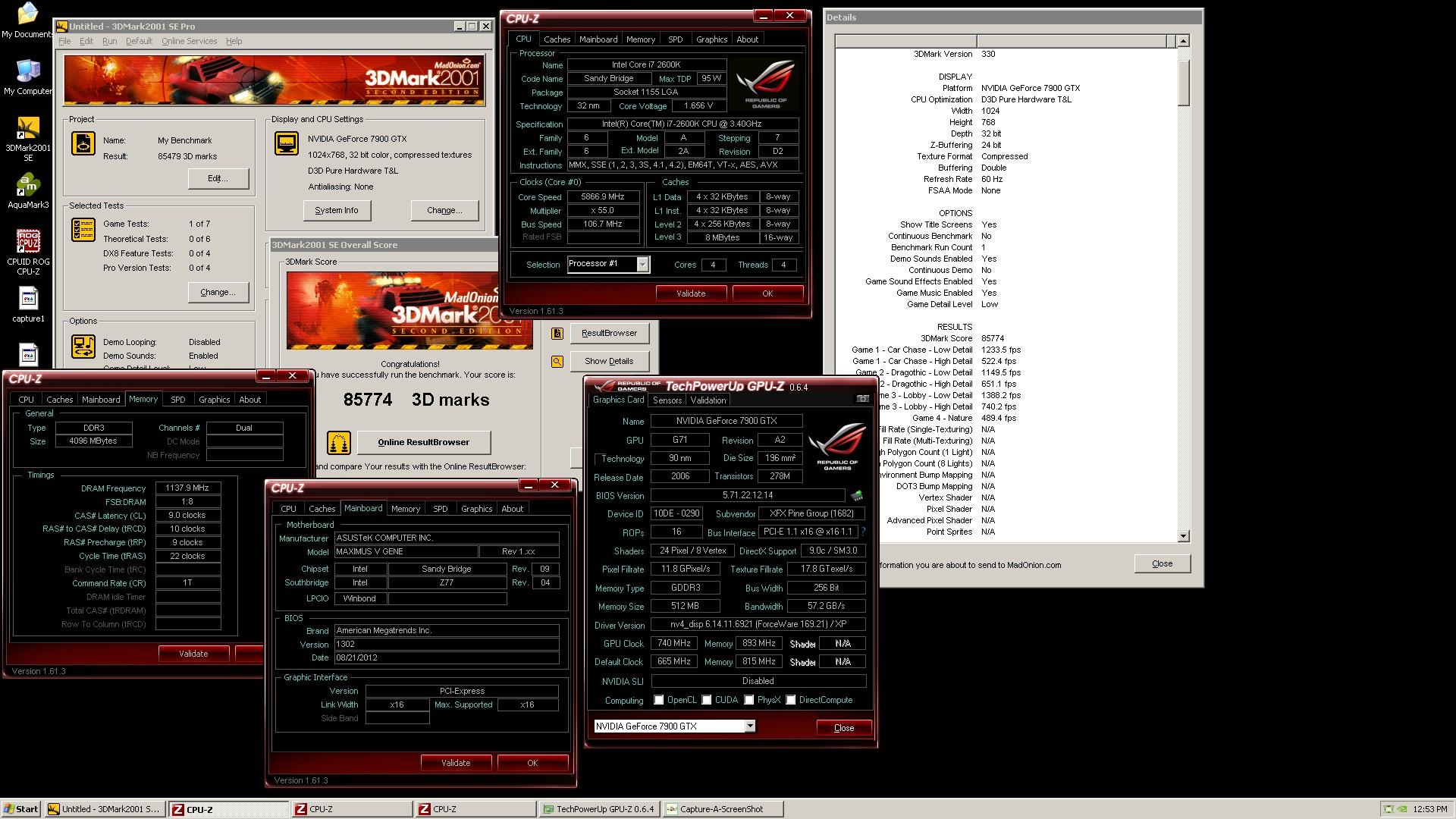Open the My Documents desktop icon
The width and height of the screenshot is (1456, 819).
tap(28, 20)
